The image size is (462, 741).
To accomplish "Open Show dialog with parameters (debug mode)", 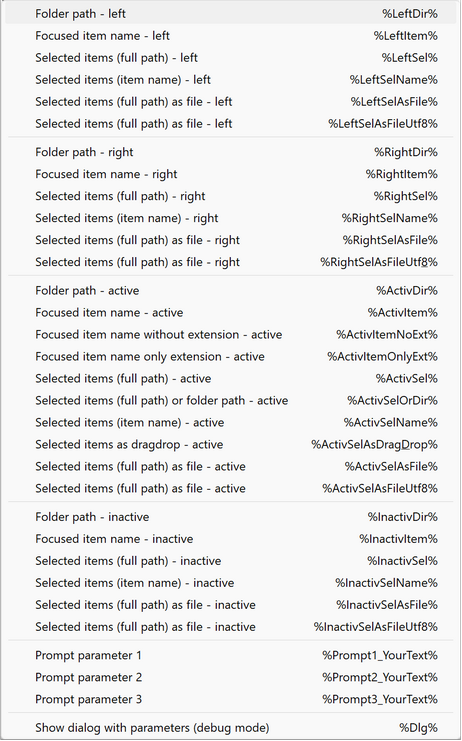I will point(231,728).
